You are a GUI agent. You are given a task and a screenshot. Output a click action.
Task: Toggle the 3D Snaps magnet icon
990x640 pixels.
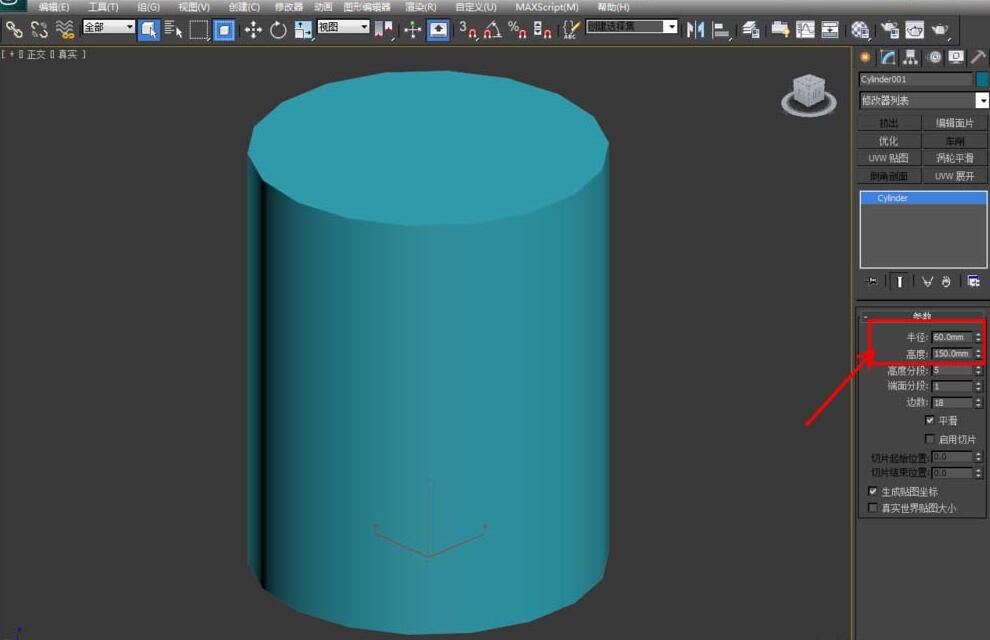pyautogui.click(x=468, y=30)
